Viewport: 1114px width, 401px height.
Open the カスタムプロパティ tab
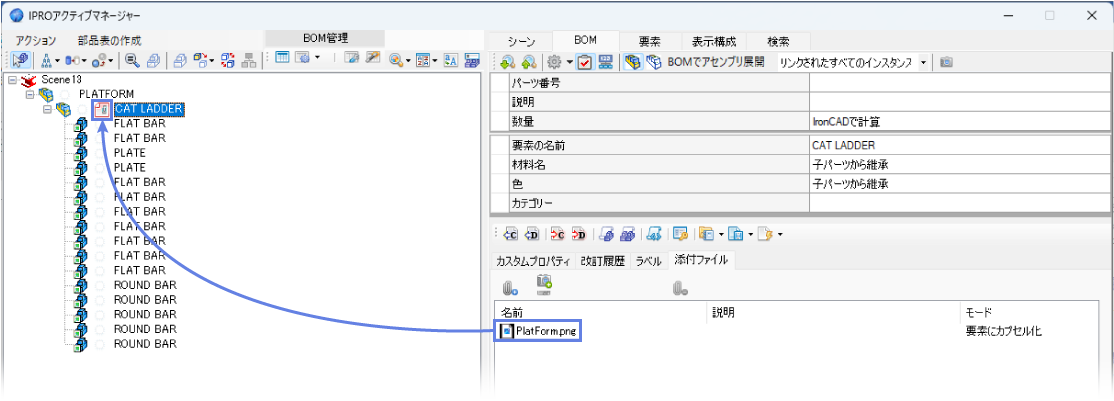click(x=534, y=261)
